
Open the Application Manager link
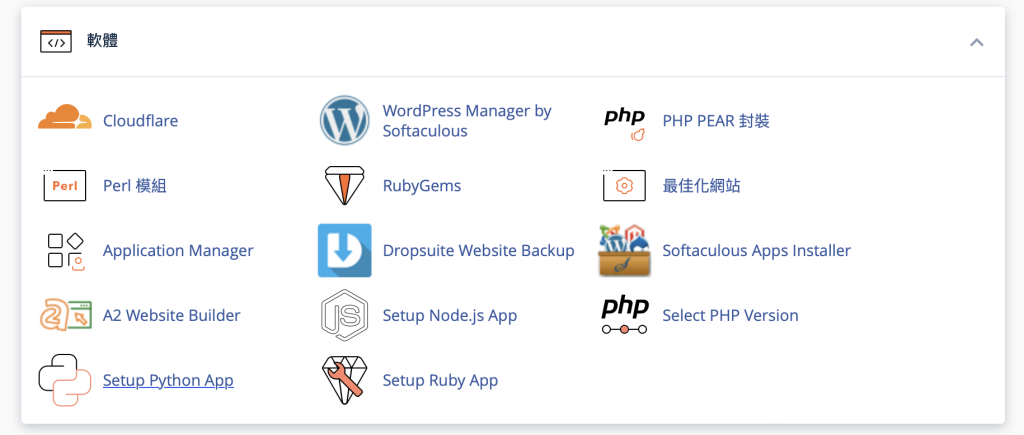point(178,250)
